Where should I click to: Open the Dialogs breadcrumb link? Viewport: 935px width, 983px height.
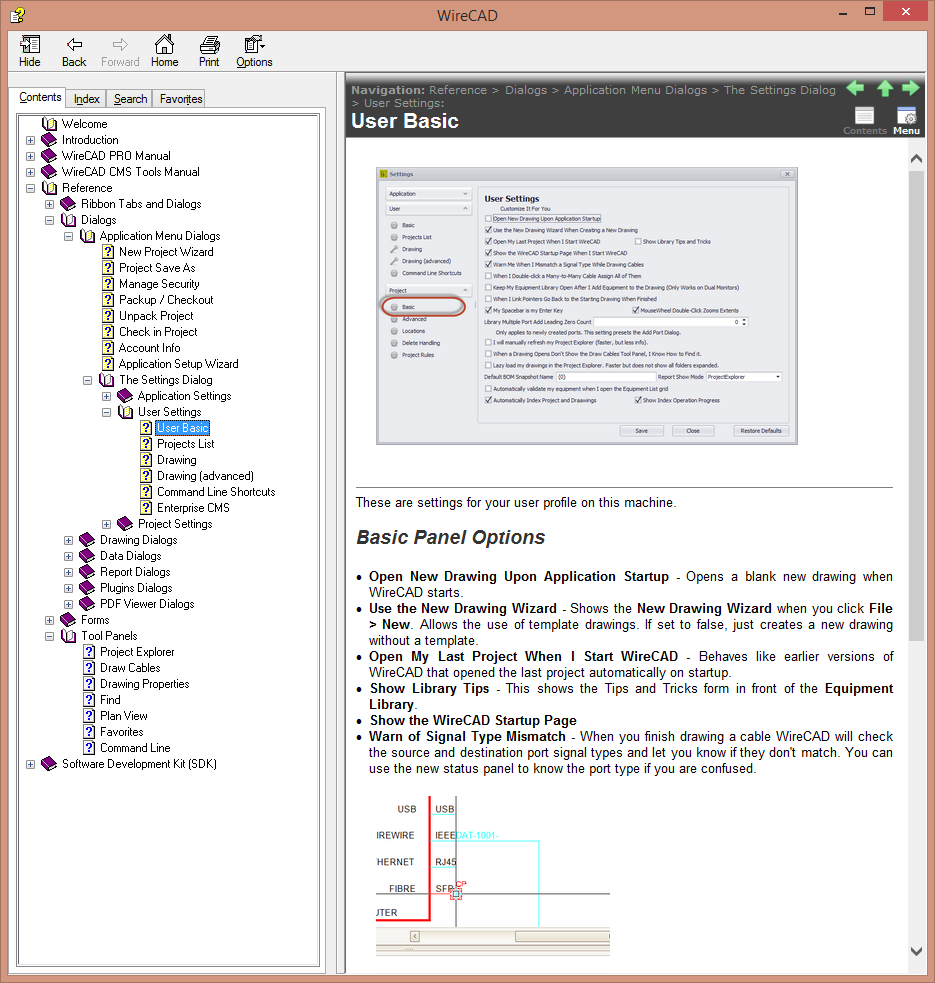526,90
